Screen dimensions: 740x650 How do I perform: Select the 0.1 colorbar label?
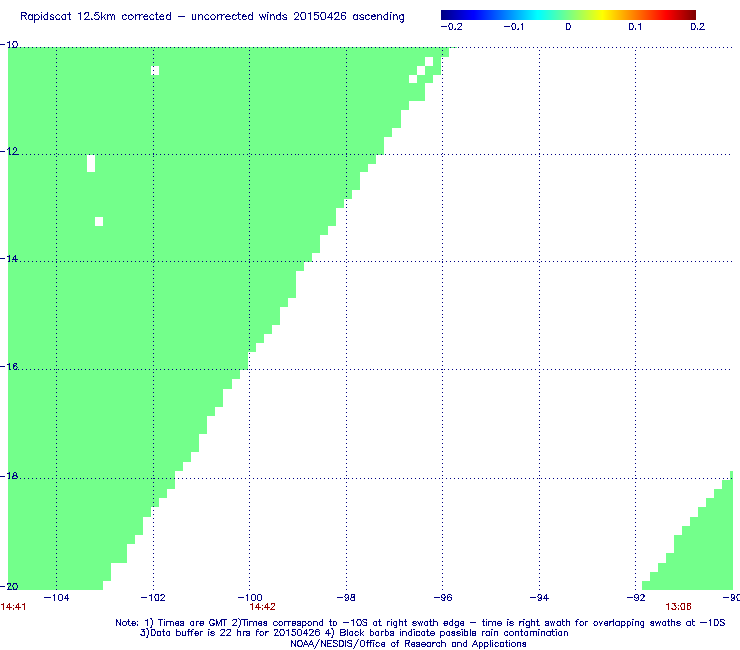[635, 27]
